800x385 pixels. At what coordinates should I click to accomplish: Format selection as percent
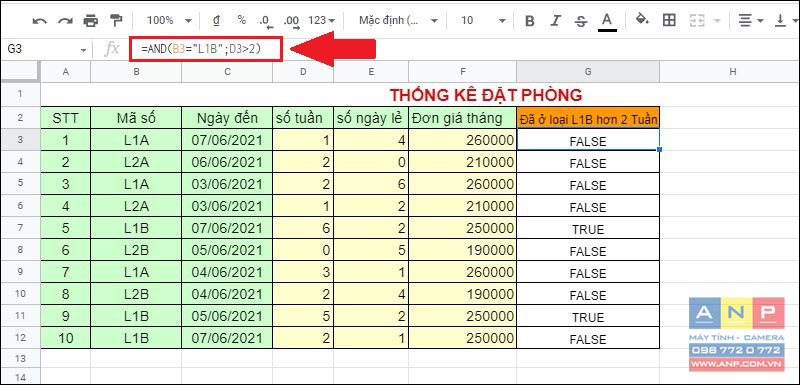click(x=241, y=20)
